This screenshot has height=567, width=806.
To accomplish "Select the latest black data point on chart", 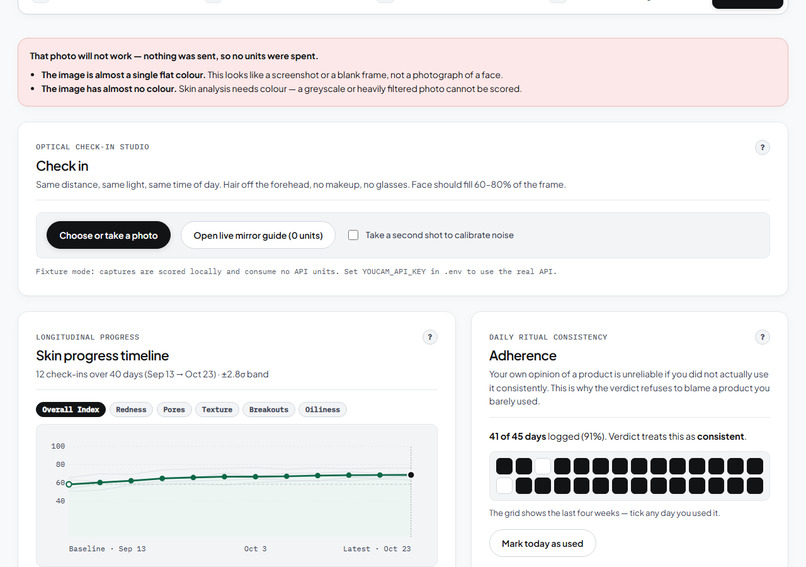I will pos(411,475).
